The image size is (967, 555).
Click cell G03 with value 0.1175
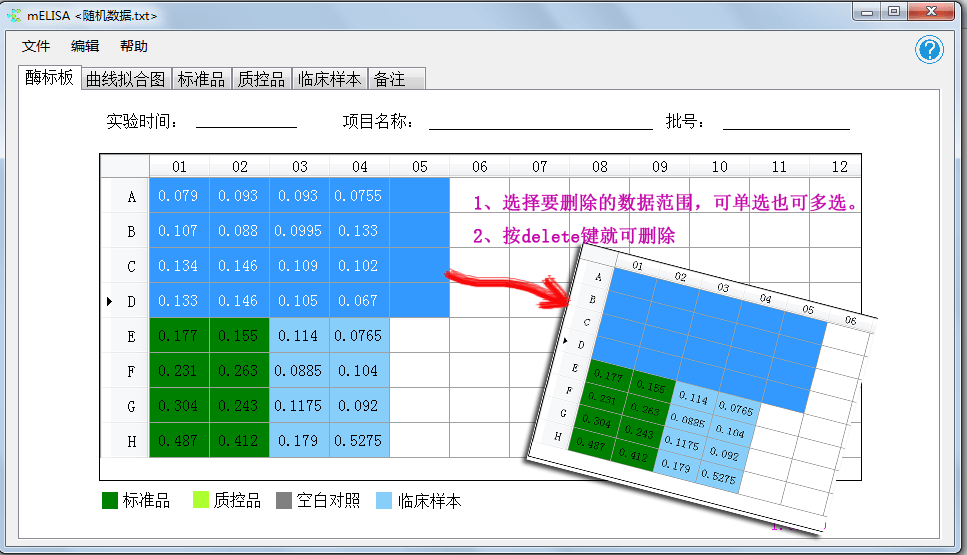click(299, 406)
